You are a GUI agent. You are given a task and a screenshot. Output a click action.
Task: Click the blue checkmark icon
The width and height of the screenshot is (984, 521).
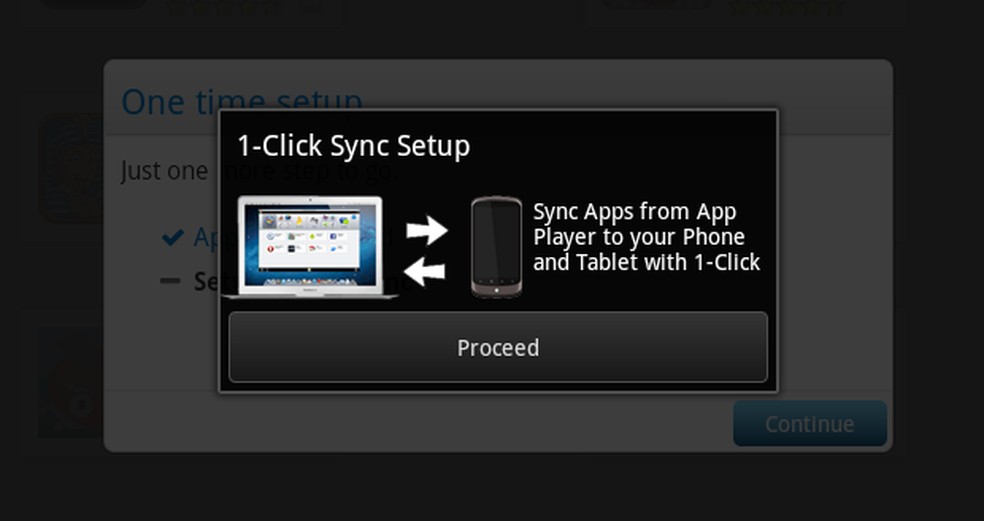click(173, 237)
